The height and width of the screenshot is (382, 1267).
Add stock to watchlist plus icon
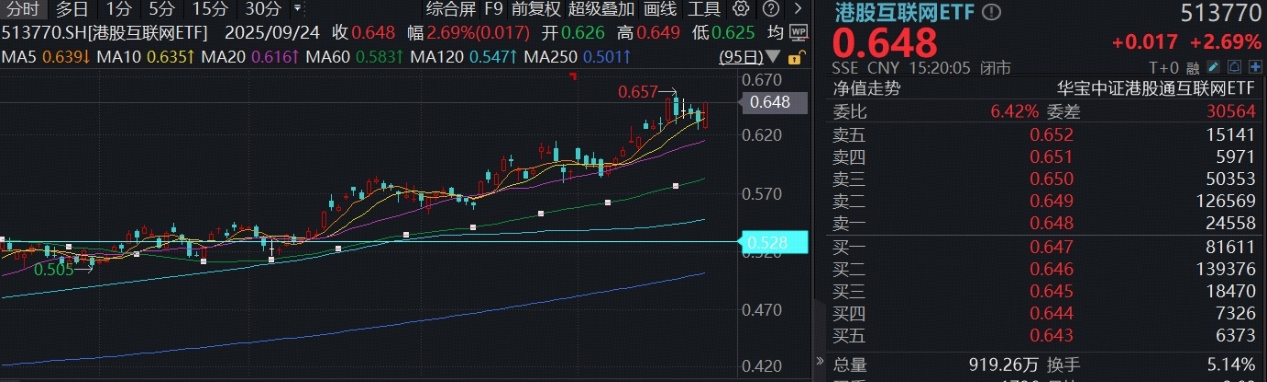(x=1255, y=68)
